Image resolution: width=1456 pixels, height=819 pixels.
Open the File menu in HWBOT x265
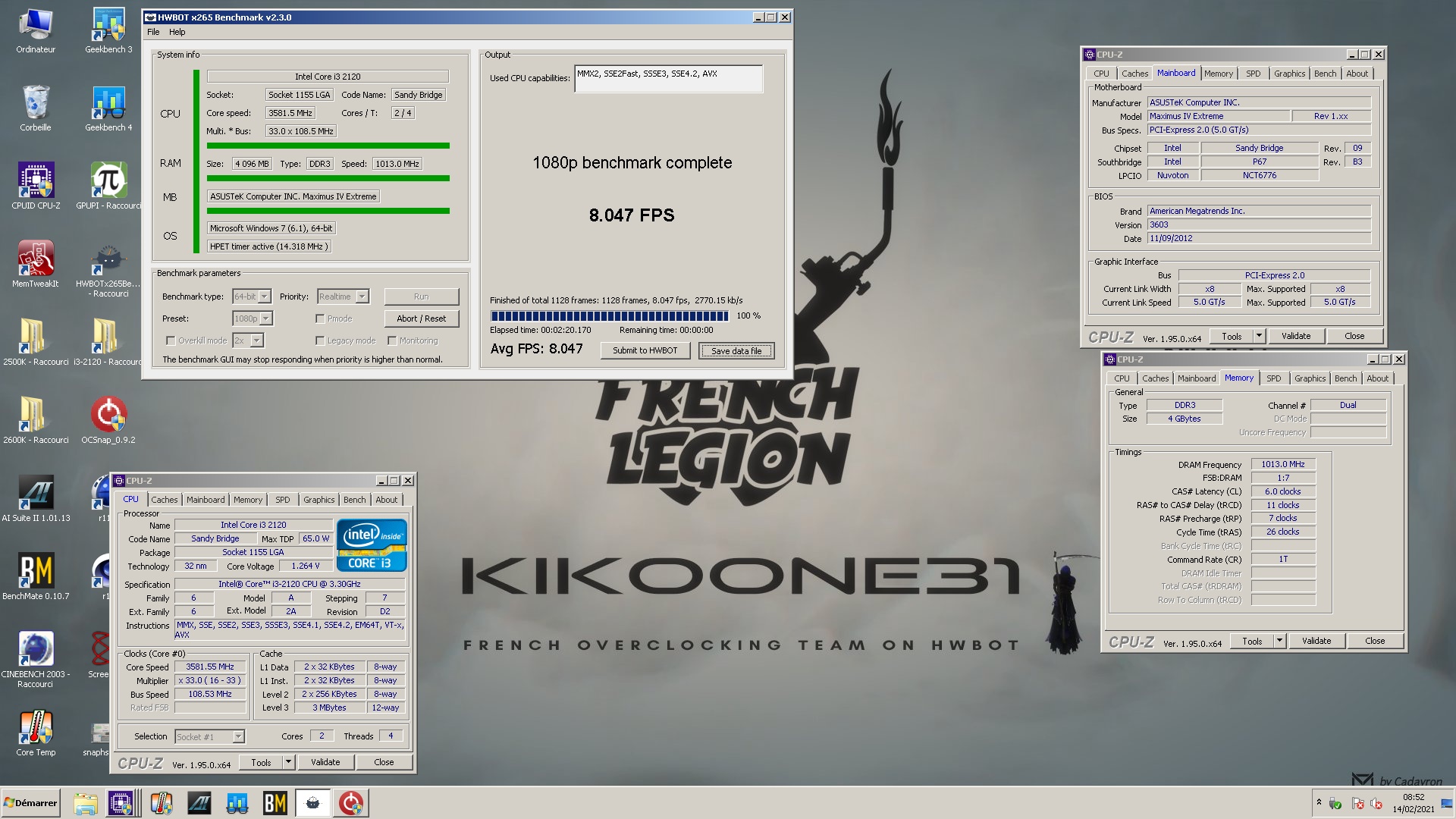pos(153,32)
